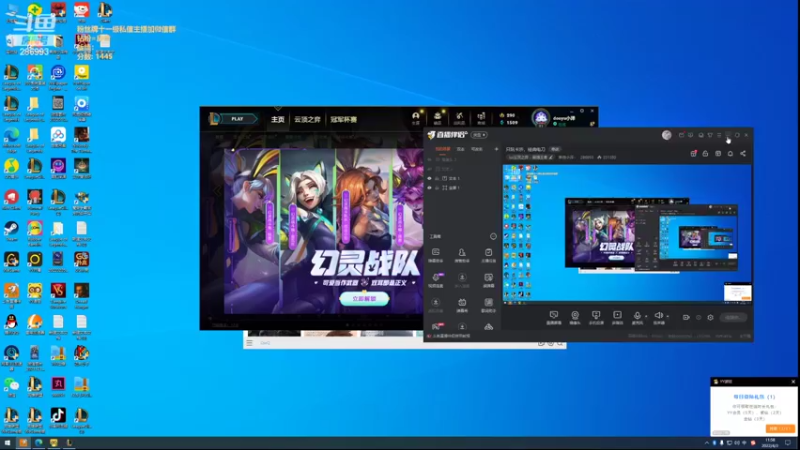Open the hamburger menu in streaming app title bar

click(719, 135)
